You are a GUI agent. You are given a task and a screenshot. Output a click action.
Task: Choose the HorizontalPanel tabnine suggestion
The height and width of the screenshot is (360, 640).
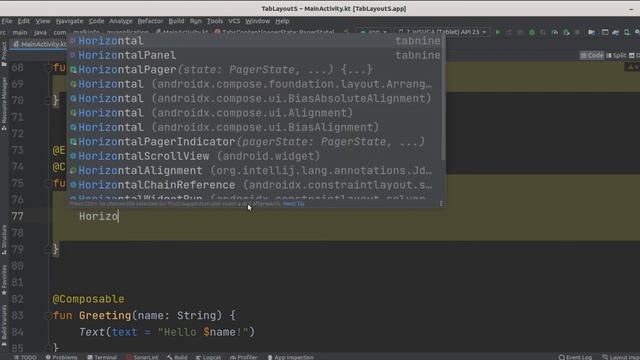(255, 55)
